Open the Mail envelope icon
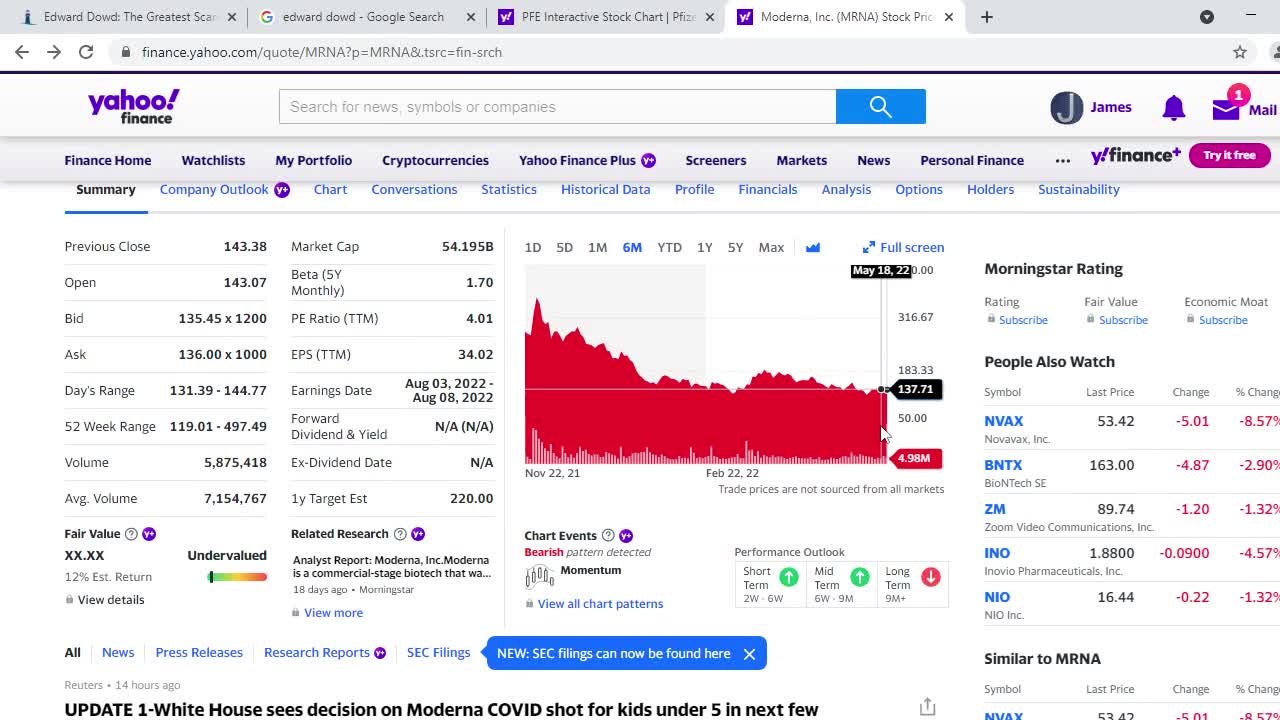This screenshot has height=720, width=1280. tap(1226, 109)
